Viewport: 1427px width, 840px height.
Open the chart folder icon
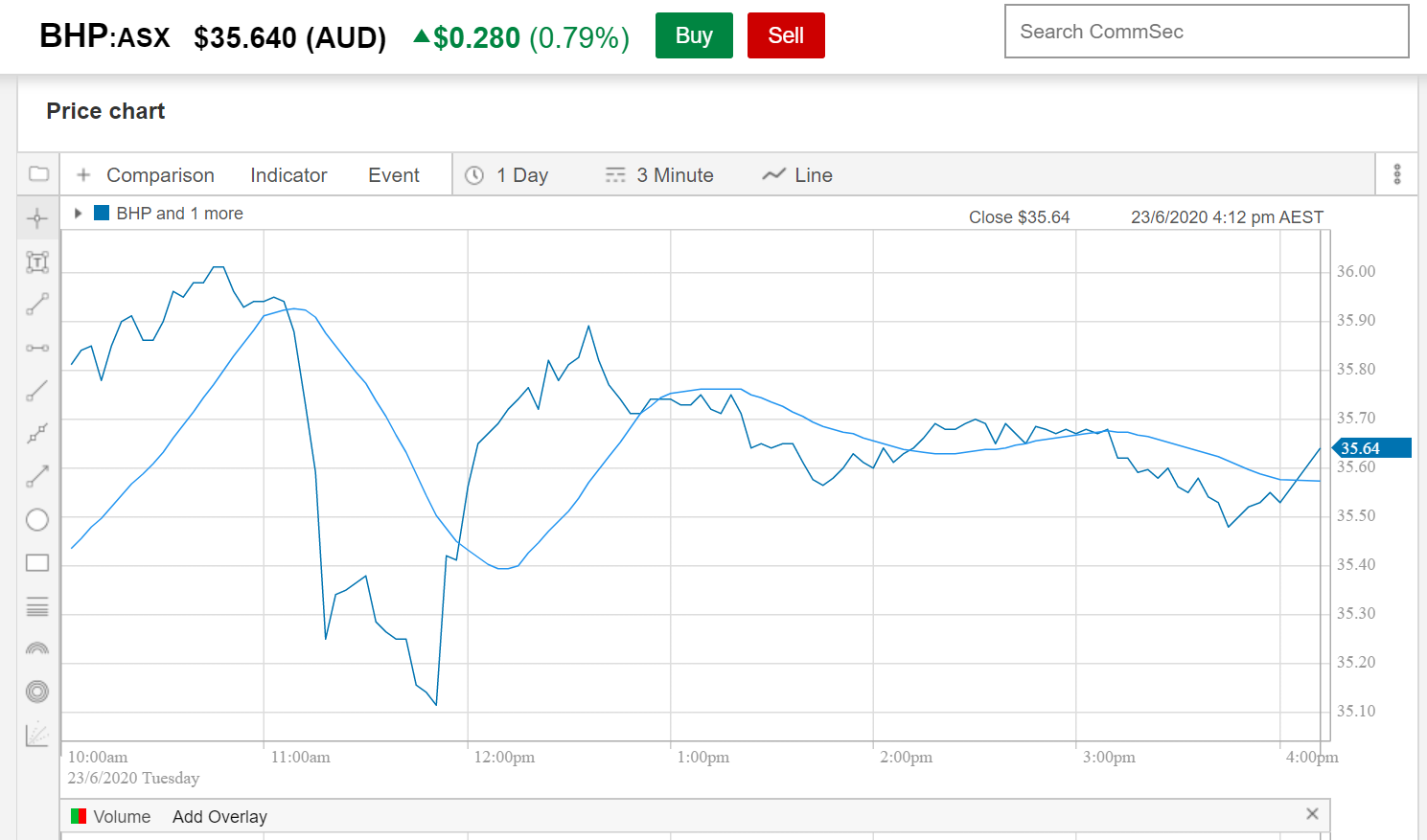coord(38,174)
